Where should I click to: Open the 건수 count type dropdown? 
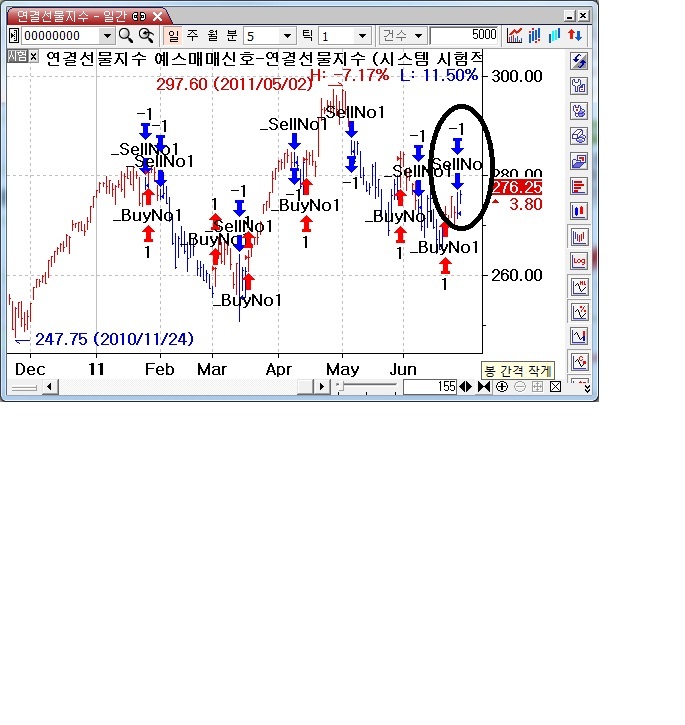(x=419, y=35)
